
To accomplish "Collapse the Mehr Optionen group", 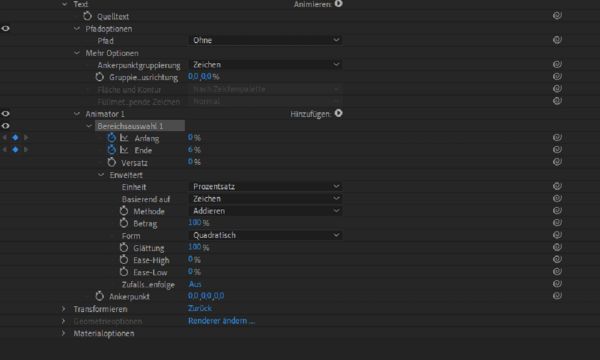I will tap(77, 53).
